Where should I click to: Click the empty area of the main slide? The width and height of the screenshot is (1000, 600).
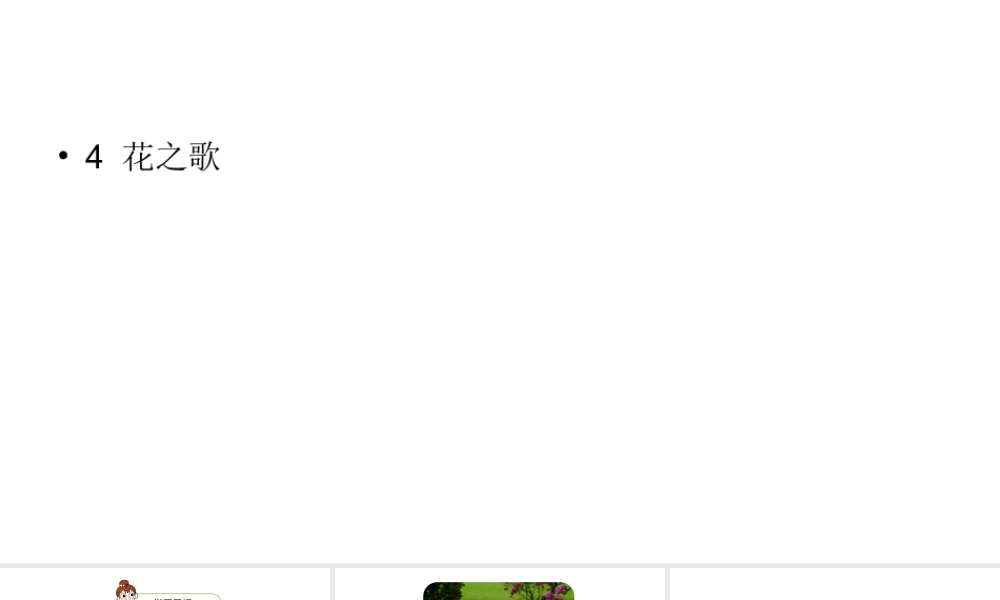coord(500,357)
